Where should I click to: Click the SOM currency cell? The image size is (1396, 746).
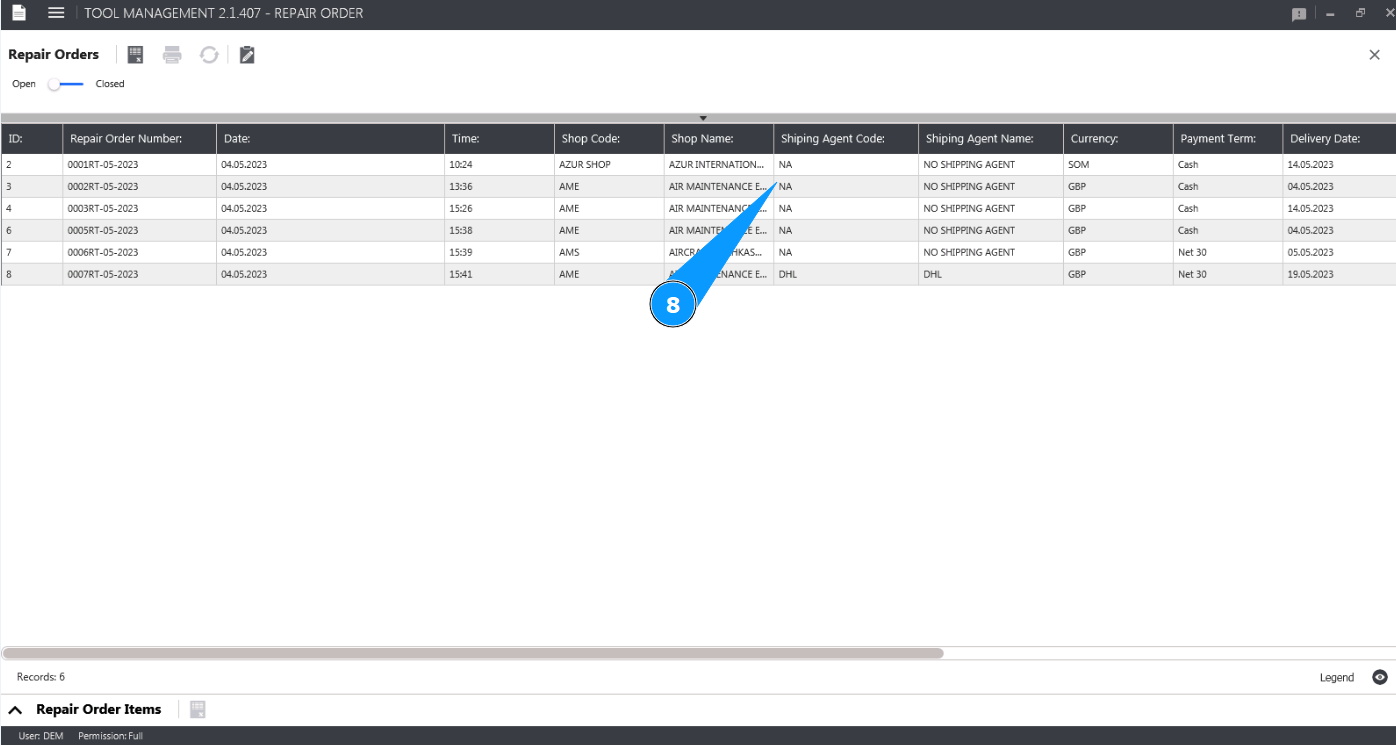[x=1119, y=165]
